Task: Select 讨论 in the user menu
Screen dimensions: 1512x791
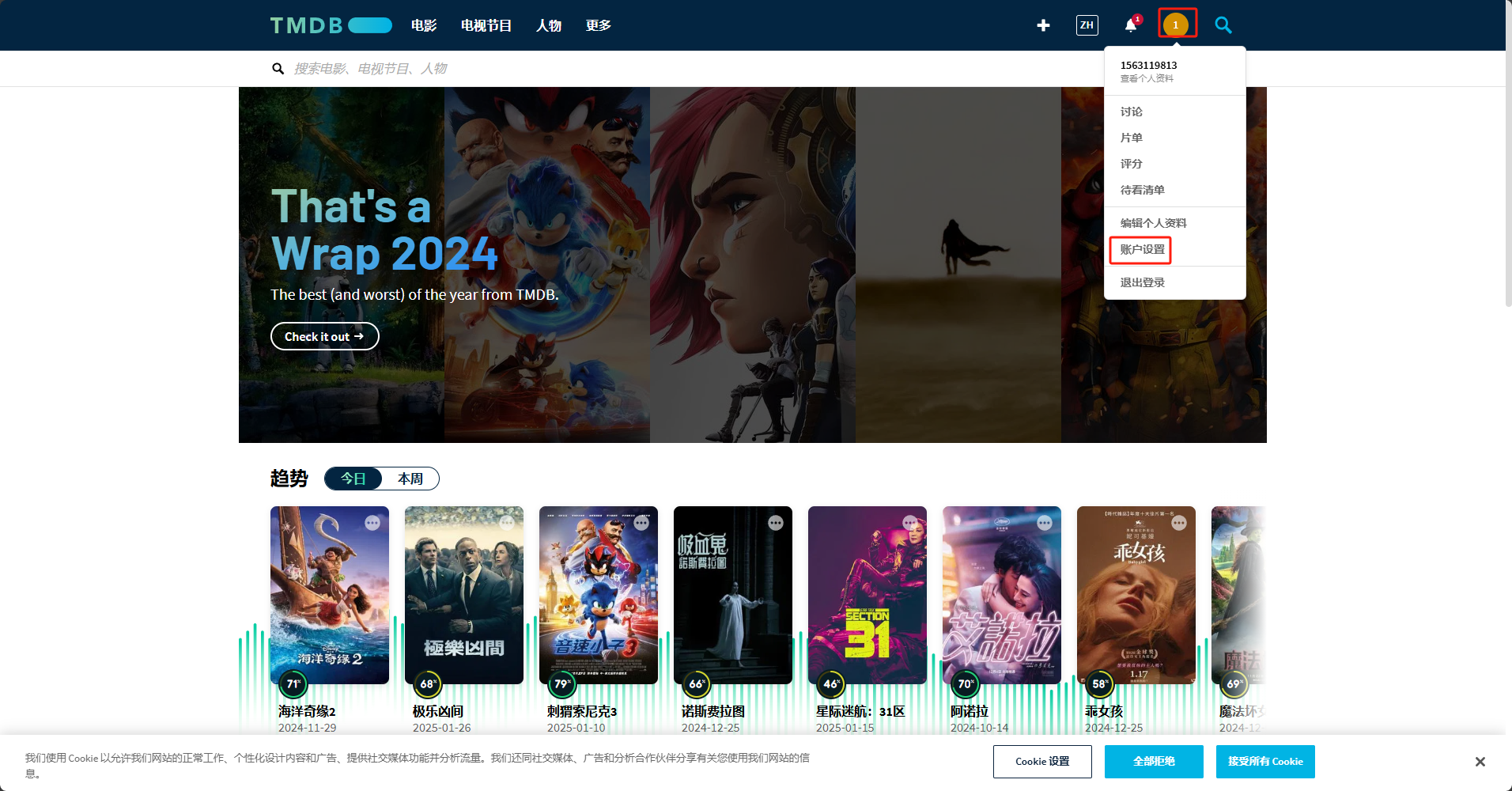Action: click(1132, 112)
